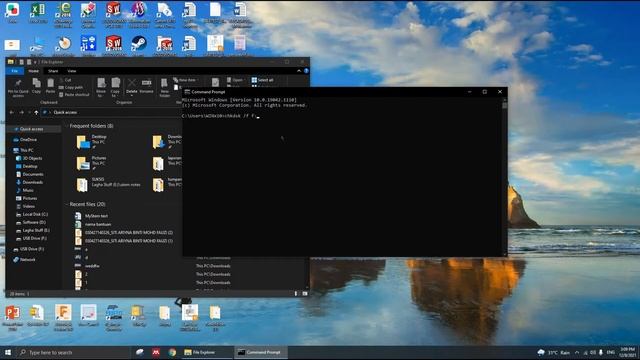Click Pin to Quick access in File Explorer ribbon

click(x=18, y=88)
